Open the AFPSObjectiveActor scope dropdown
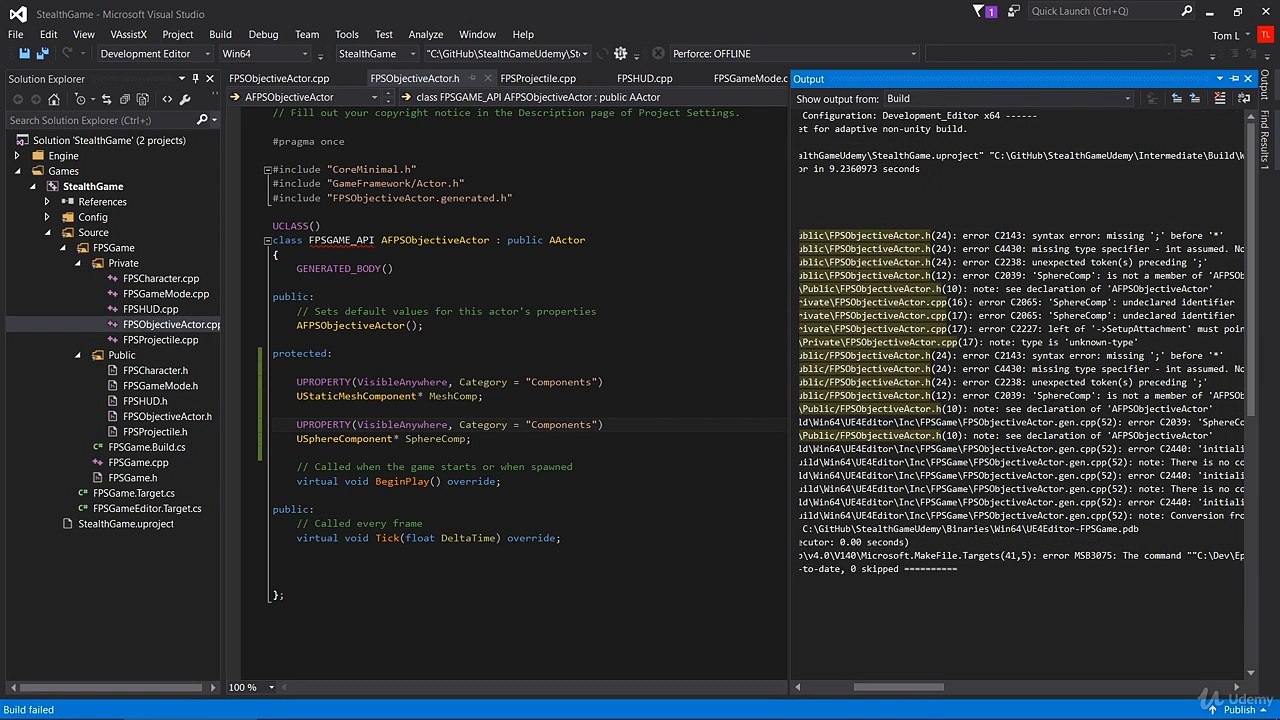This screenshot has height=720, width=1280. coord(304,97)
